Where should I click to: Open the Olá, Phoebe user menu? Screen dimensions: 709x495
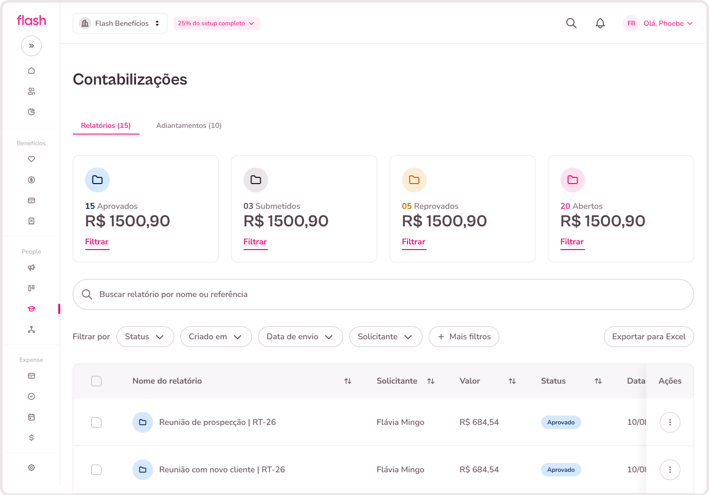[x=668, y=23]
